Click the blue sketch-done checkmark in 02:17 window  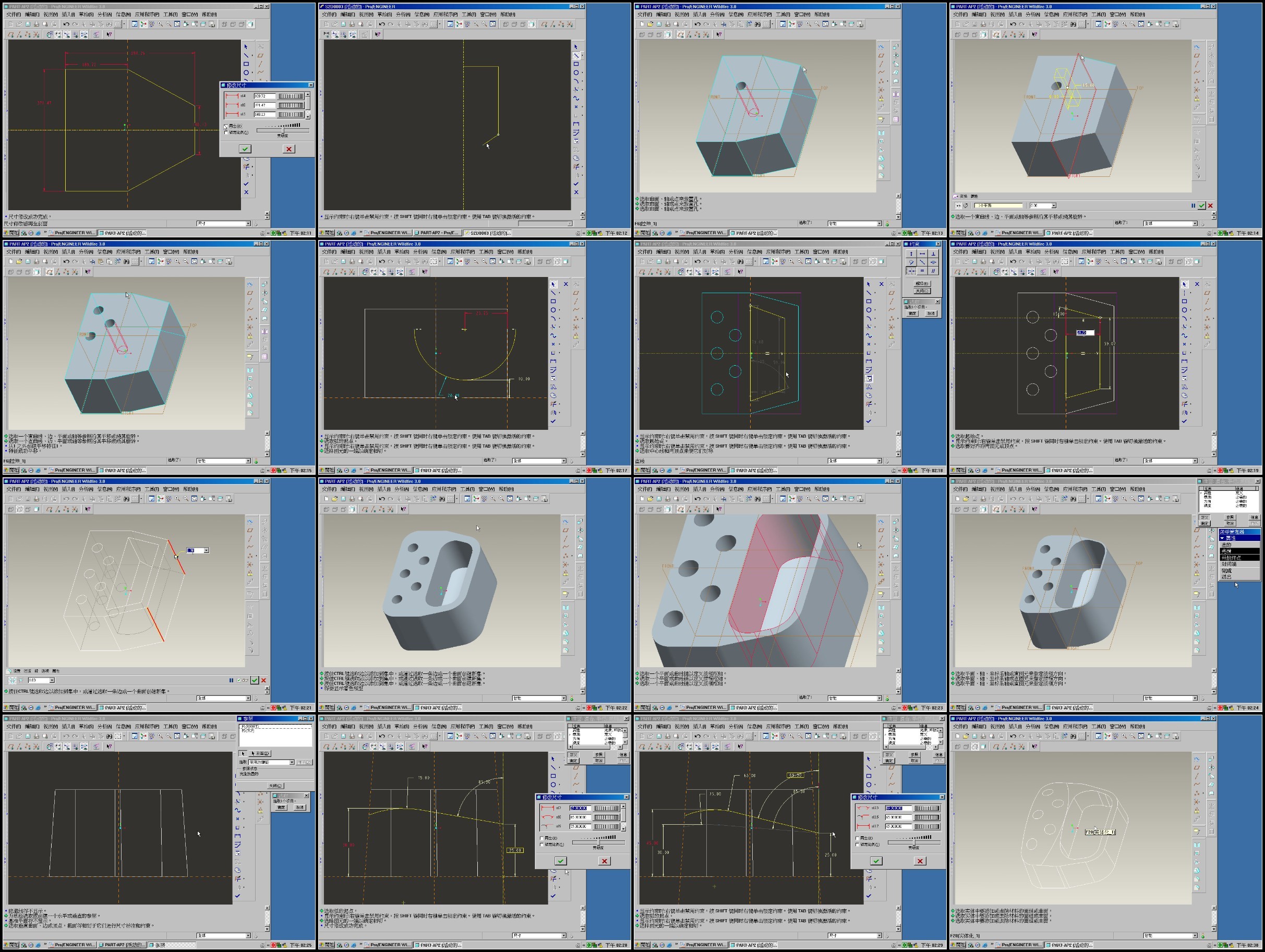553,421
